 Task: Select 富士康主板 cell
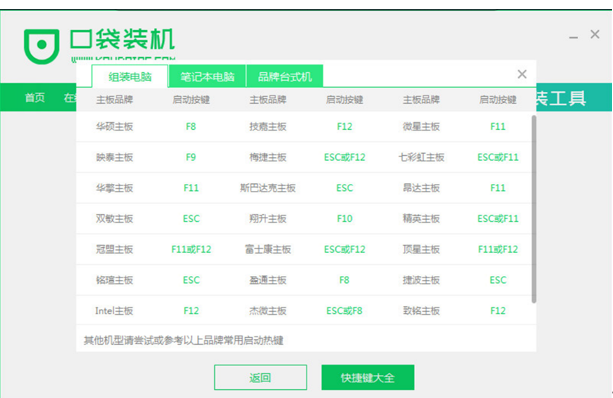pos(268,249)
